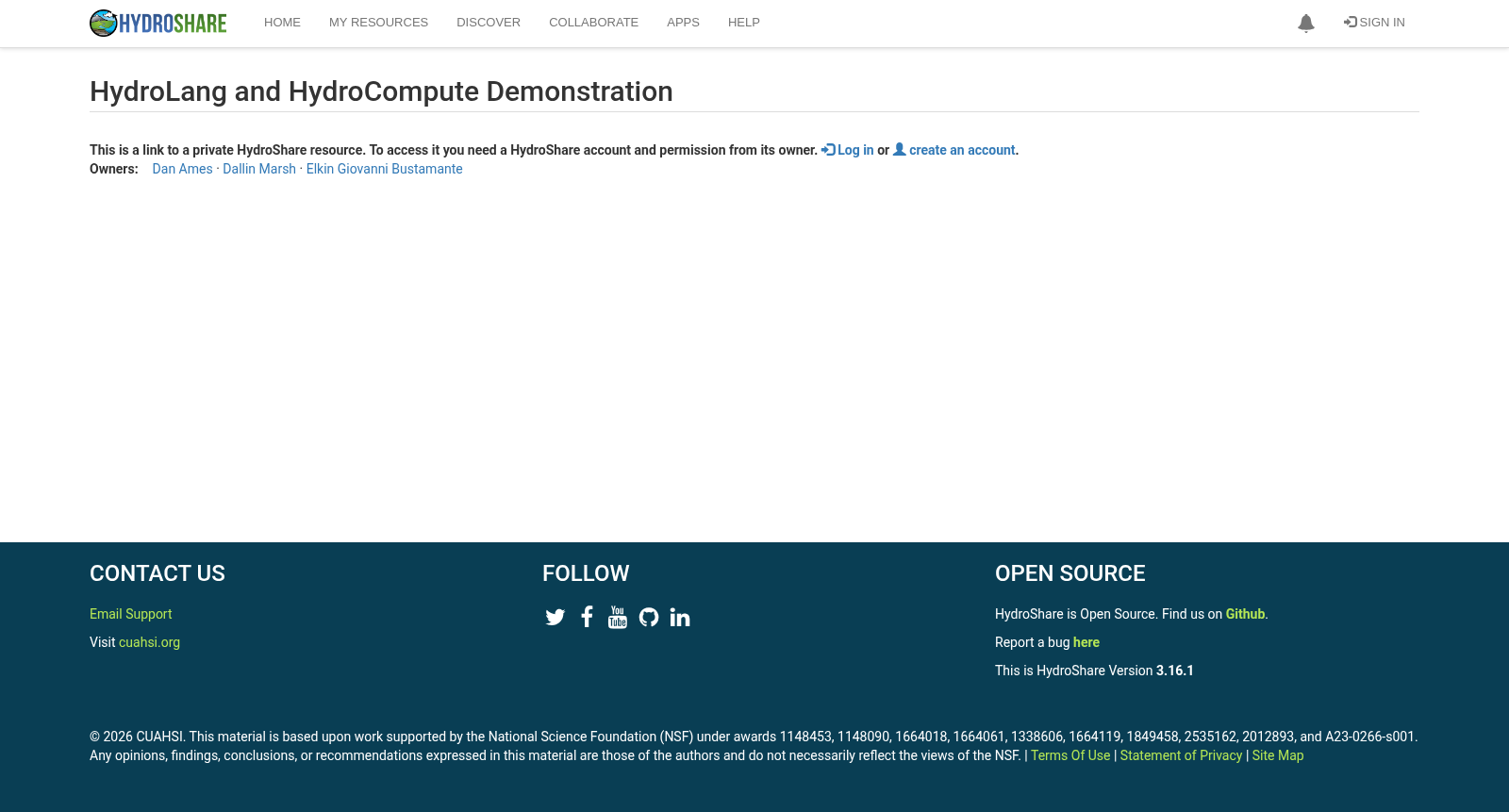Screen dimensions: 1509x812
Task: Click the CONTACT US heading
Action: point(158,573)
